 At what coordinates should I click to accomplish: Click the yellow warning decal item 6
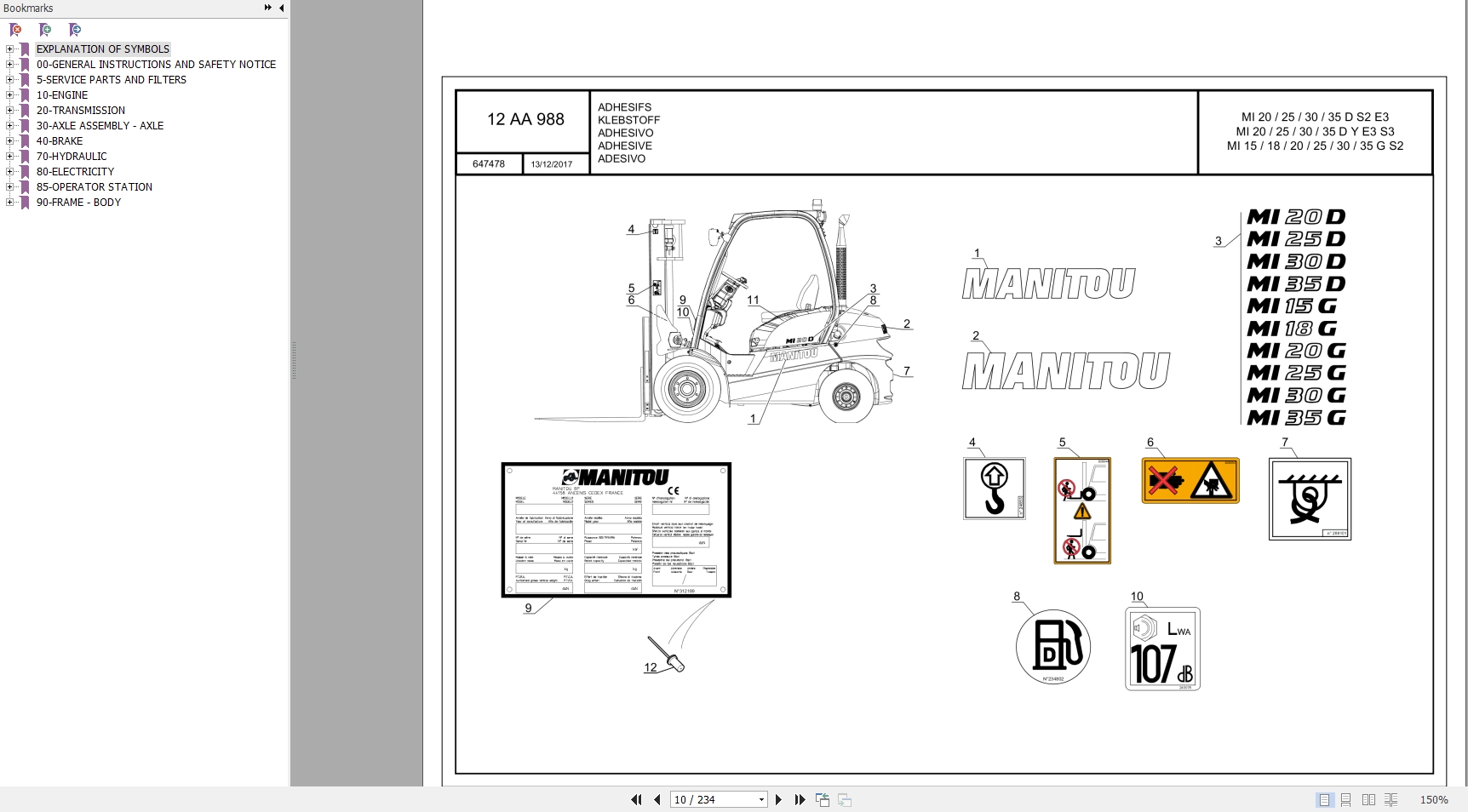tap(1190, 481)
